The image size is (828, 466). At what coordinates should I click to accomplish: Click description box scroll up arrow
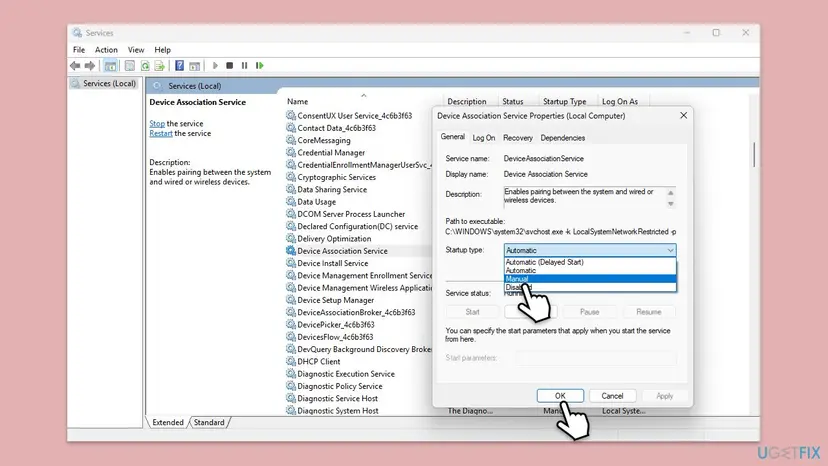(671, 193)
